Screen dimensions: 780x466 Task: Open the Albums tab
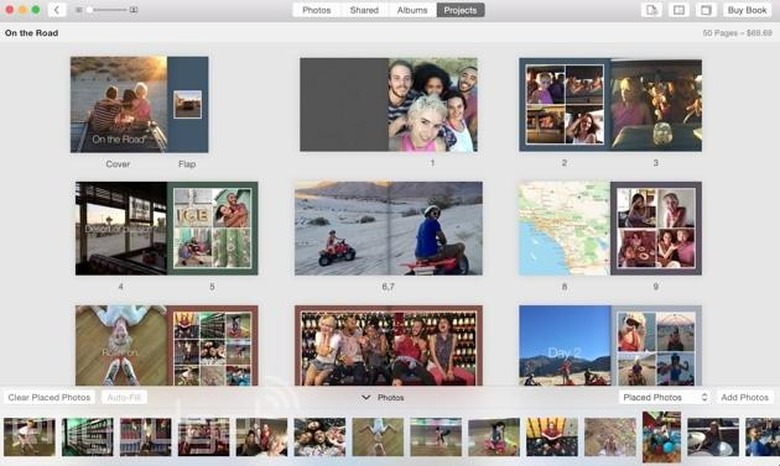point(411,10)
